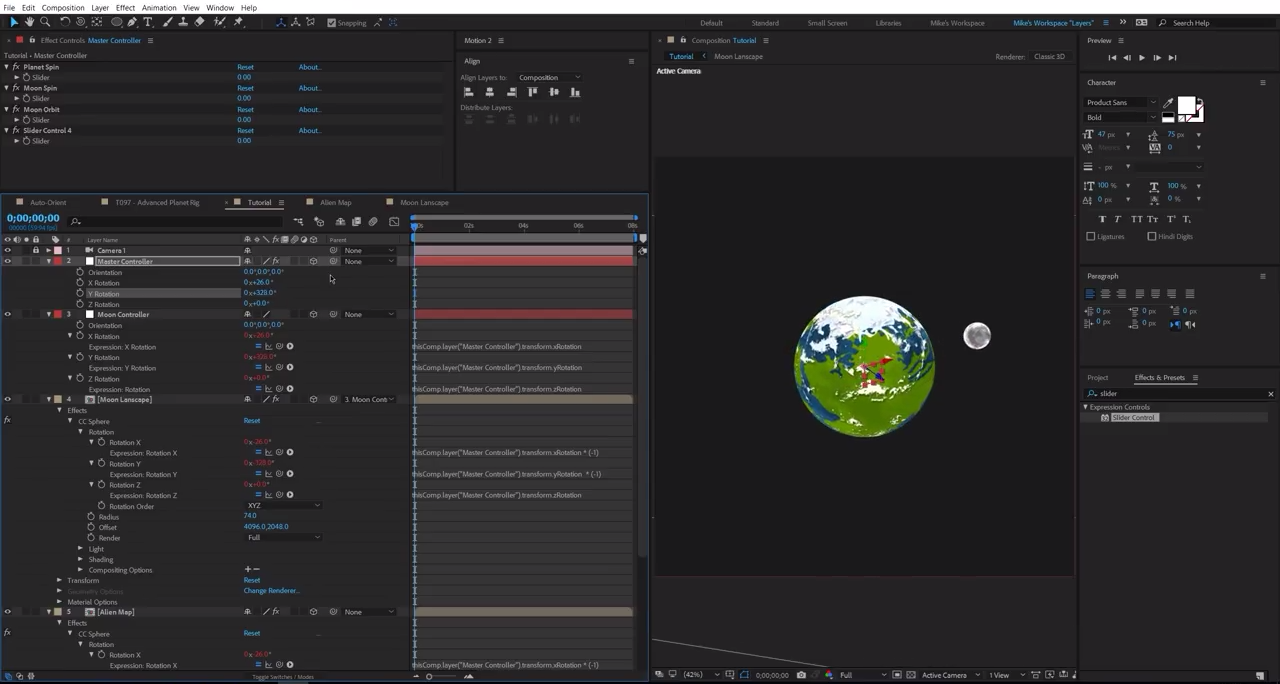Reset the Slider Control 4 effect
Screen dimensions: 1280x684
coord(245,130)
